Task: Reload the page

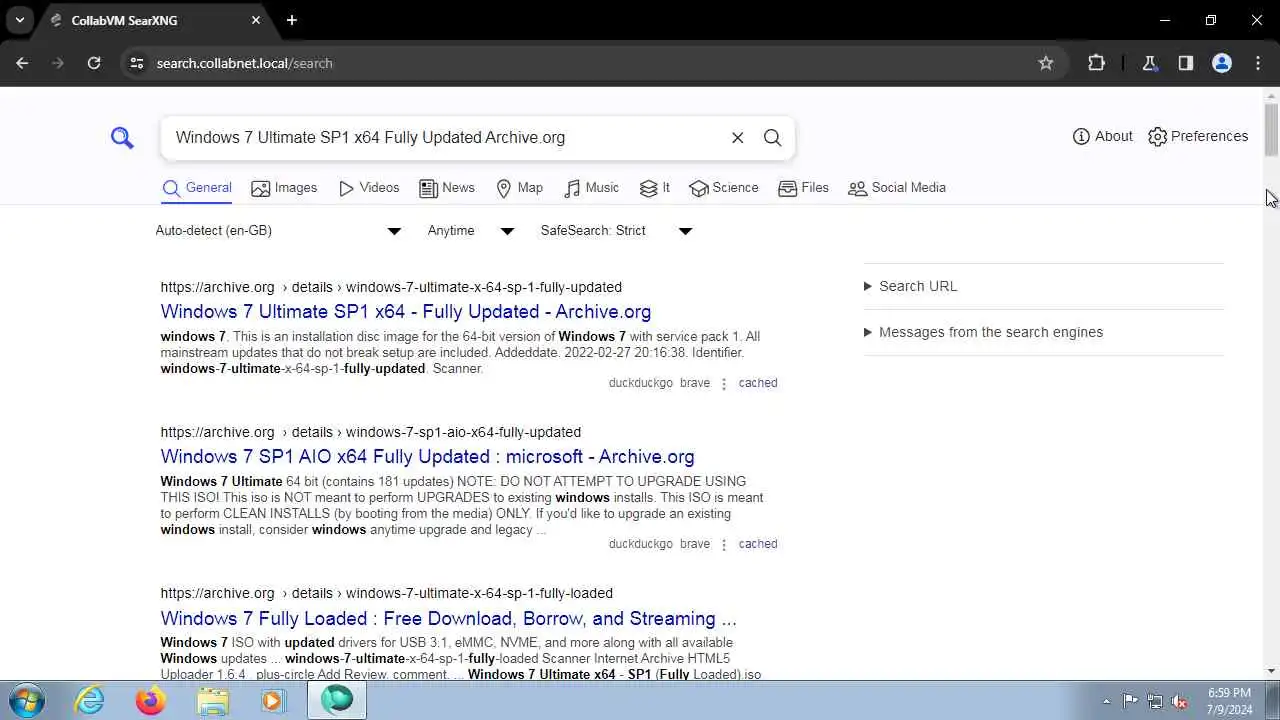Action: click(94, 63)
